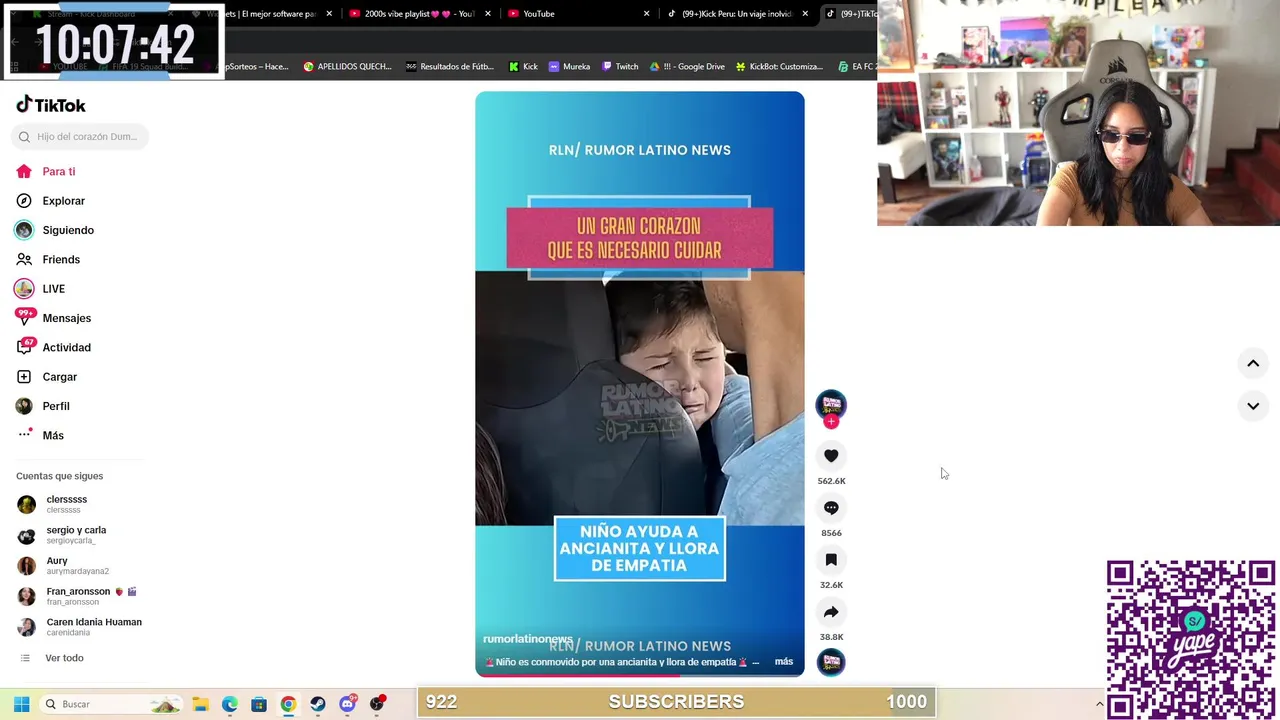Open the Fran_aronsson account
The width and height of the screenshot is (1280, 720).
(x=78, y=596)
